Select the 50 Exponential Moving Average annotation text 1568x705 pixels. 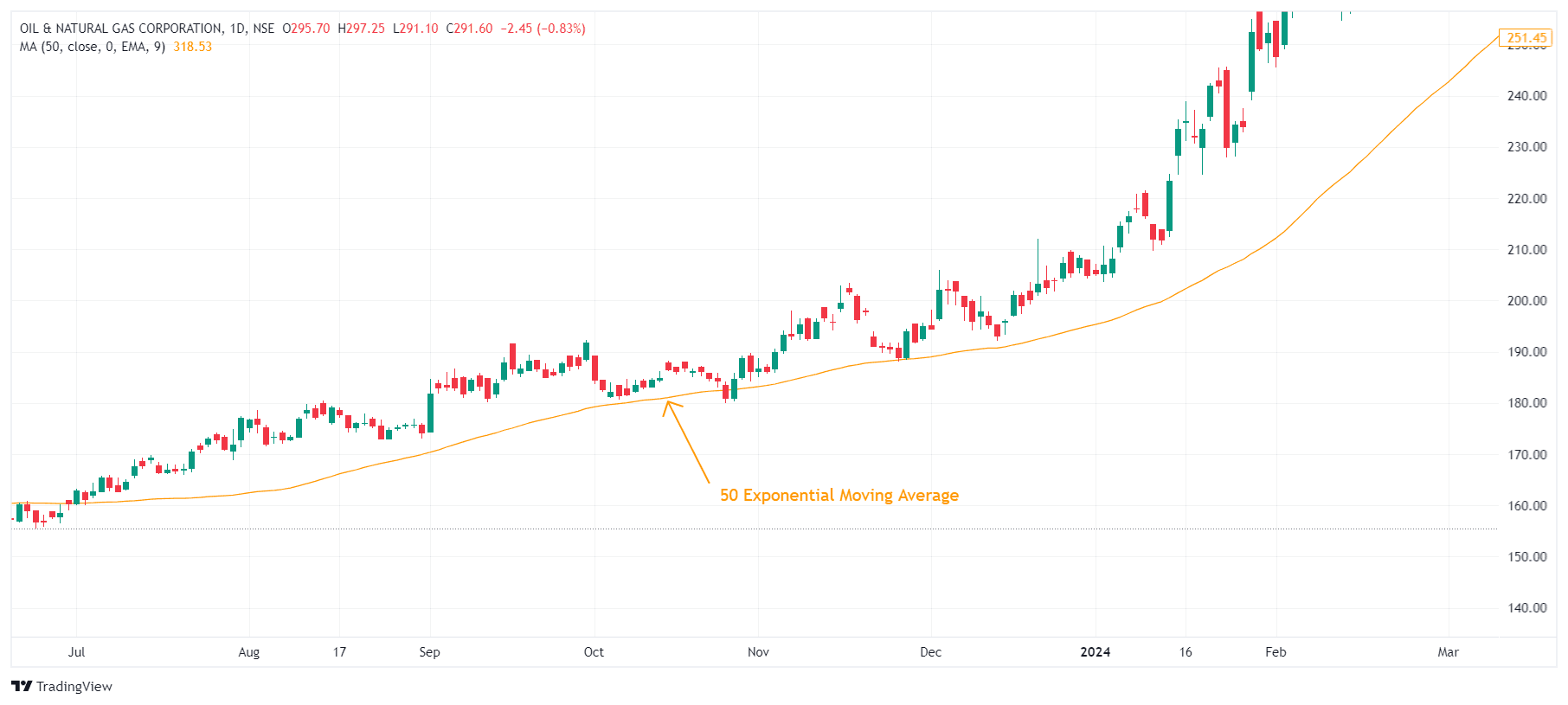pyautogui.click(x=839, y=495)
